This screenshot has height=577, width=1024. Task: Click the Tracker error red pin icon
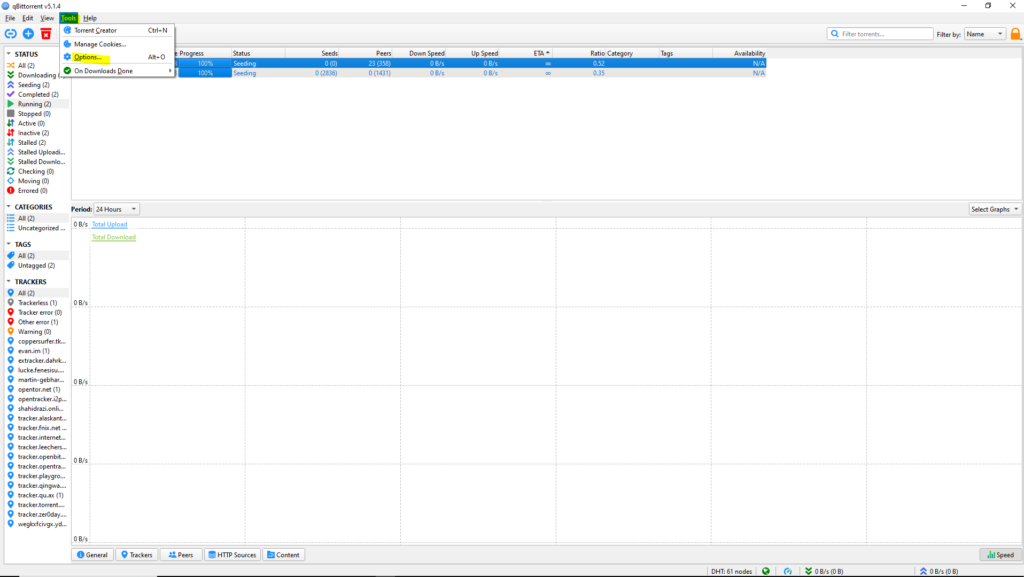(x=10, y=312)
